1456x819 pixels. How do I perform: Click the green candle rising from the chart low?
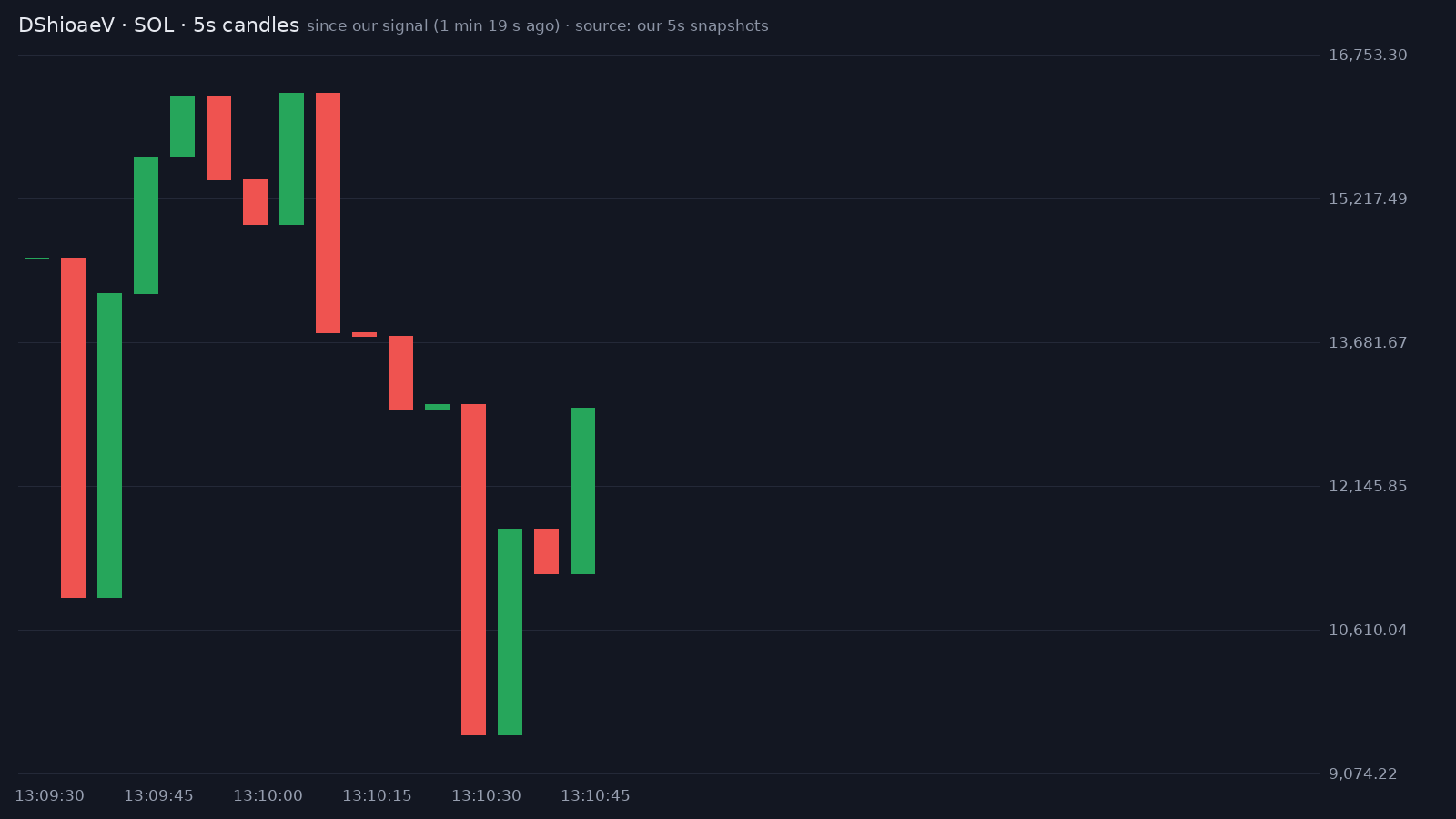coord(511,632)
